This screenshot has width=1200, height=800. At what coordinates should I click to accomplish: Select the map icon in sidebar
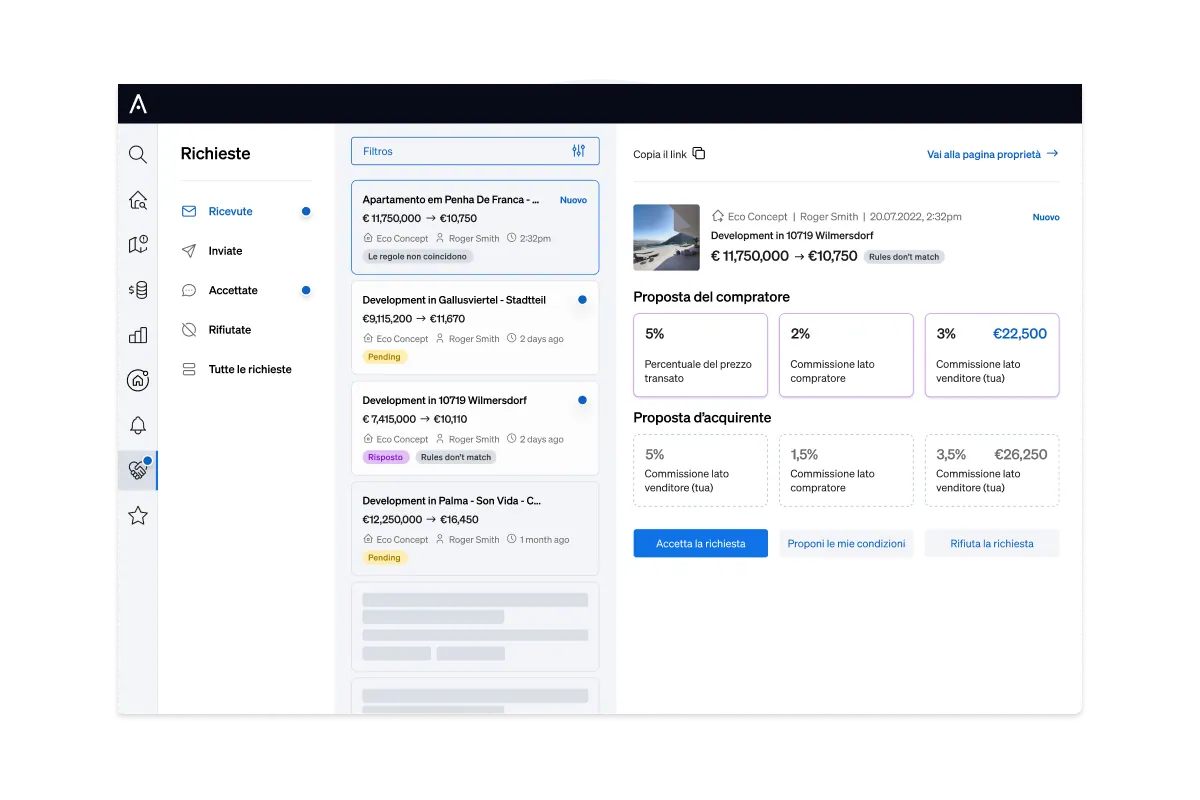138,245
